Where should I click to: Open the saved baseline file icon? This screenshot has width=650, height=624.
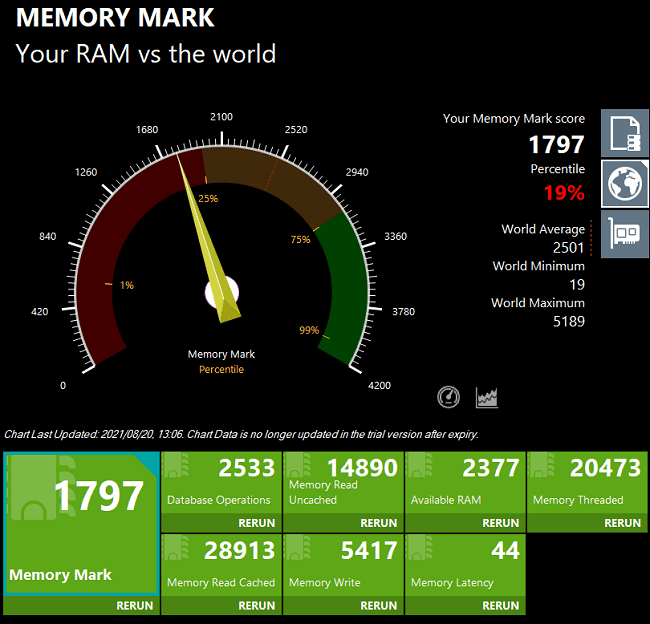(625, 133)
